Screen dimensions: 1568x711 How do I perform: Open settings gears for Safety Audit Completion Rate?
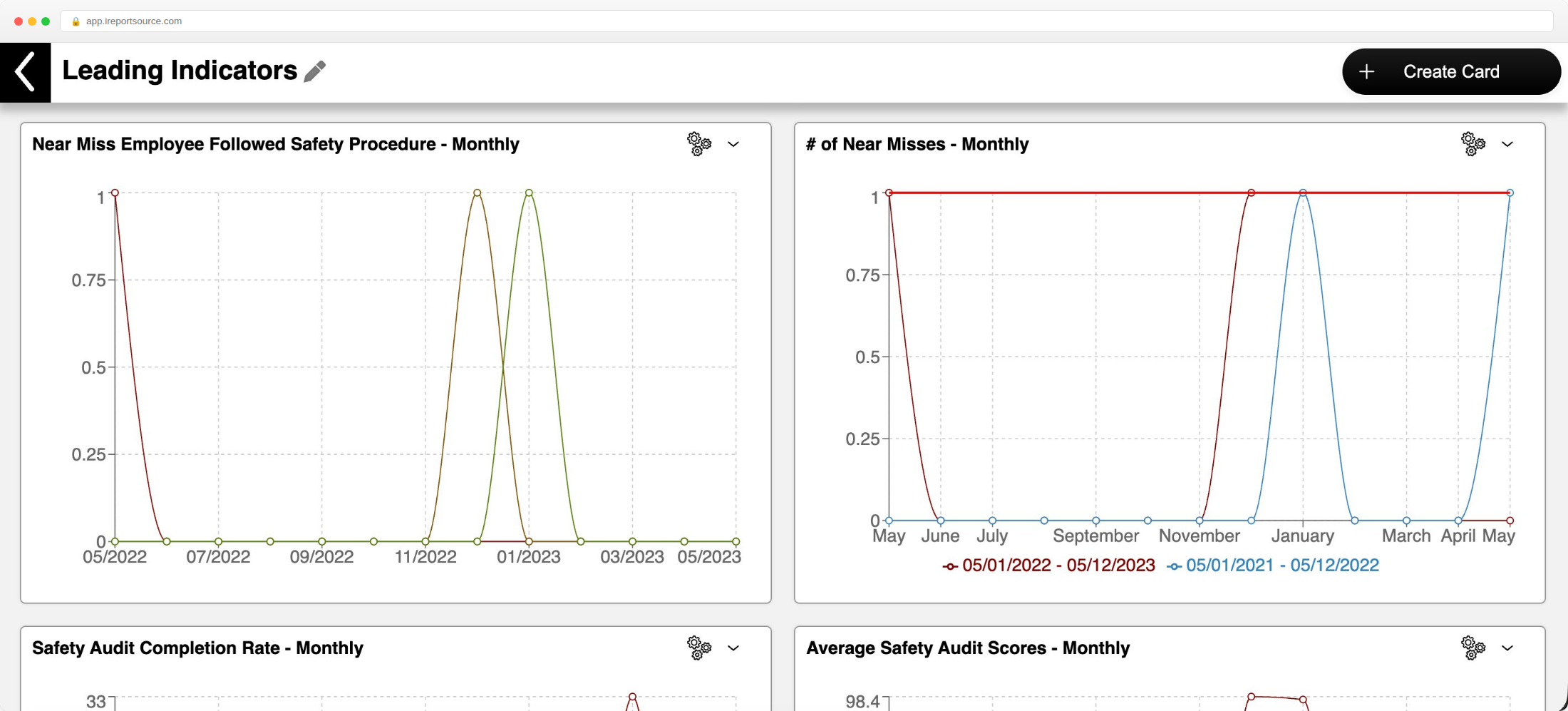(698, 648)
